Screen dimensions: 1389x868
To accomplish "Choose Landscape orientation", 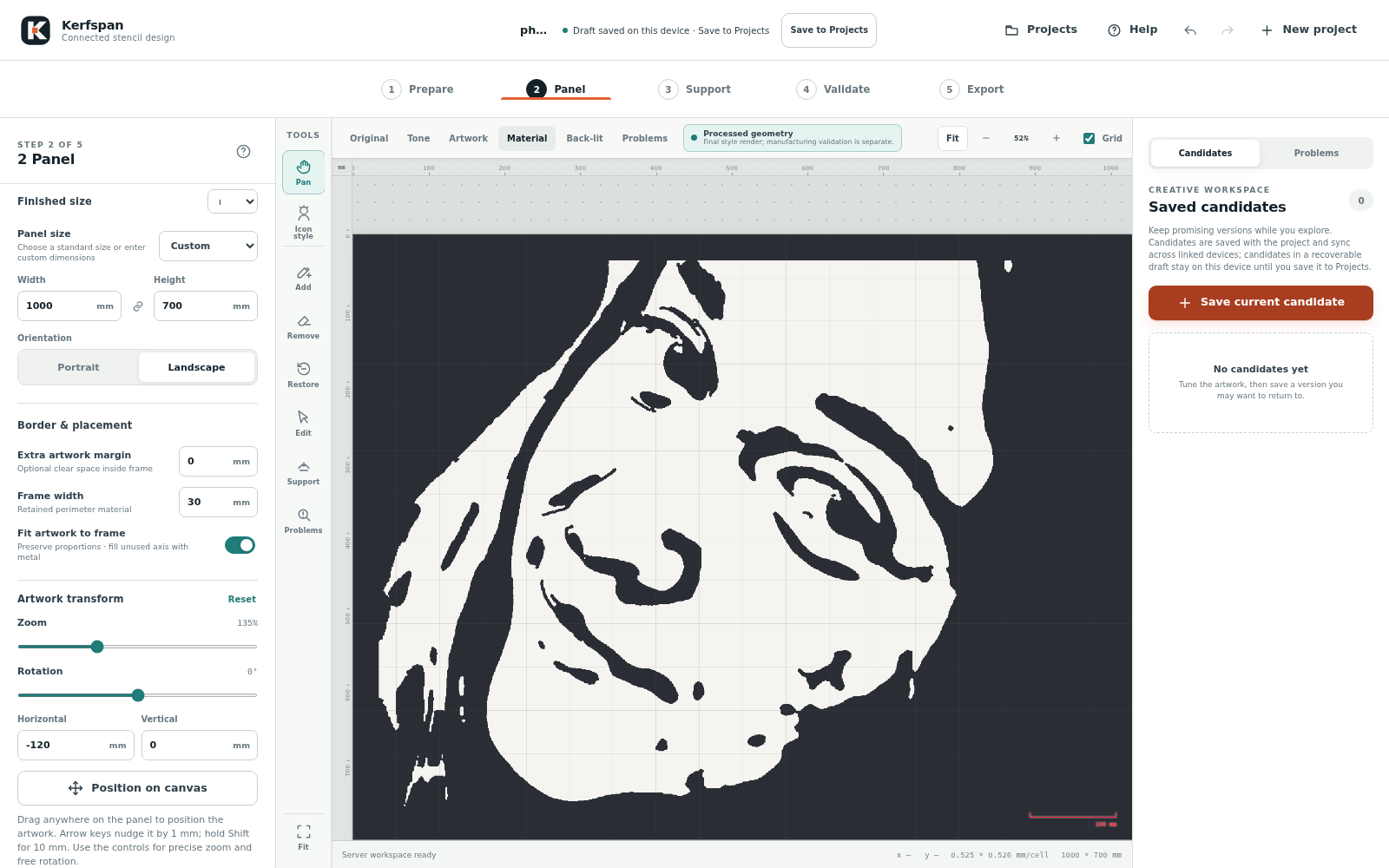I will pos(196,367).
